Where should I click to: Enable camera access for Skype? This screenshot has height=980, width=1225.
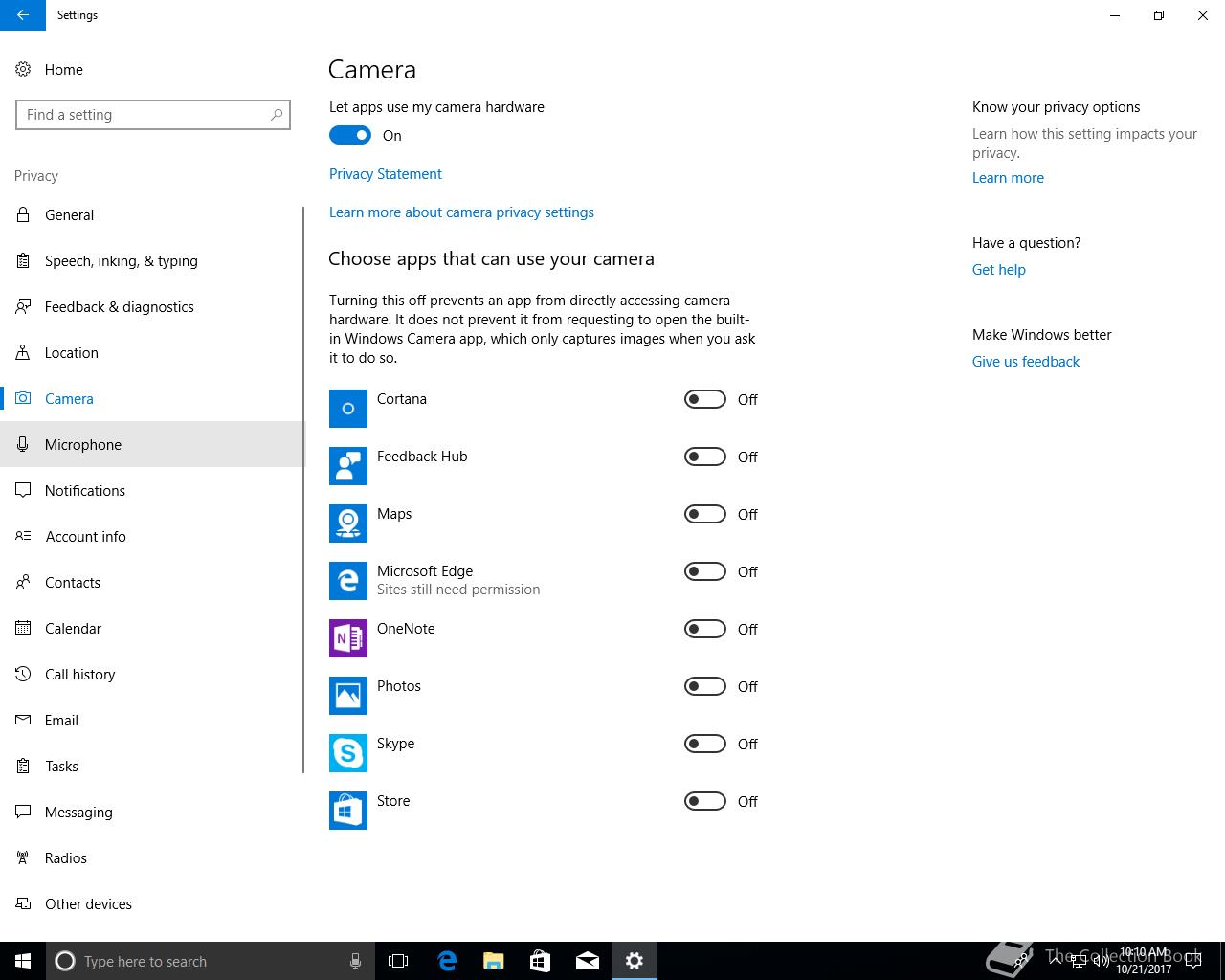point(705,744)
